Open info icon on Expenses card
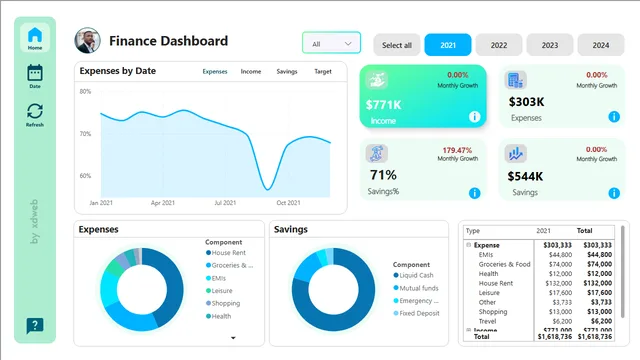This screenshot has height=360, width=640. pyautogui.click(x=614, y=117)
